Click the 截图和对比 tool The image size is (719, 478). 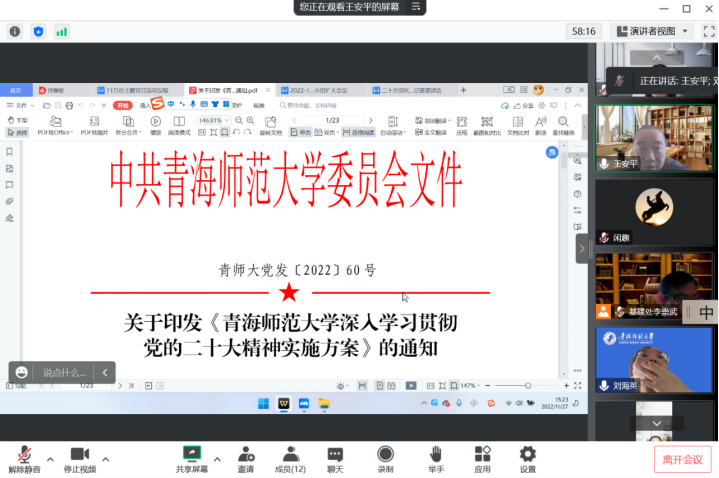coord(487,126)
